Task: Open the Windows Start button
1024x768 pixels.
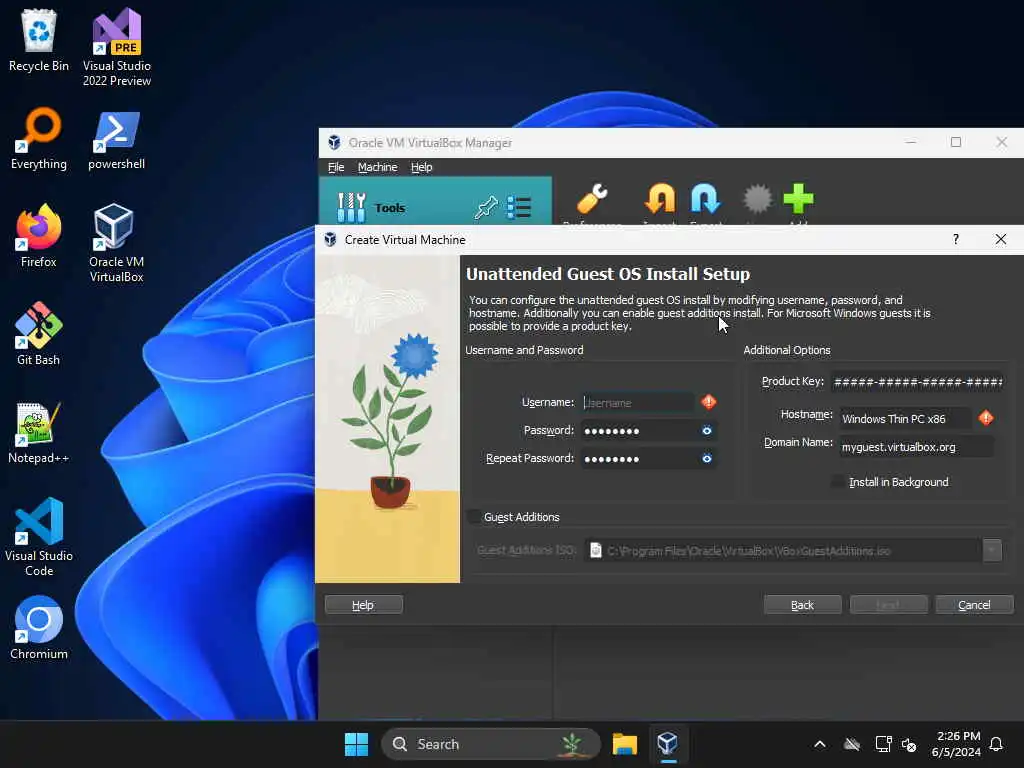Action: pos(357,744)
